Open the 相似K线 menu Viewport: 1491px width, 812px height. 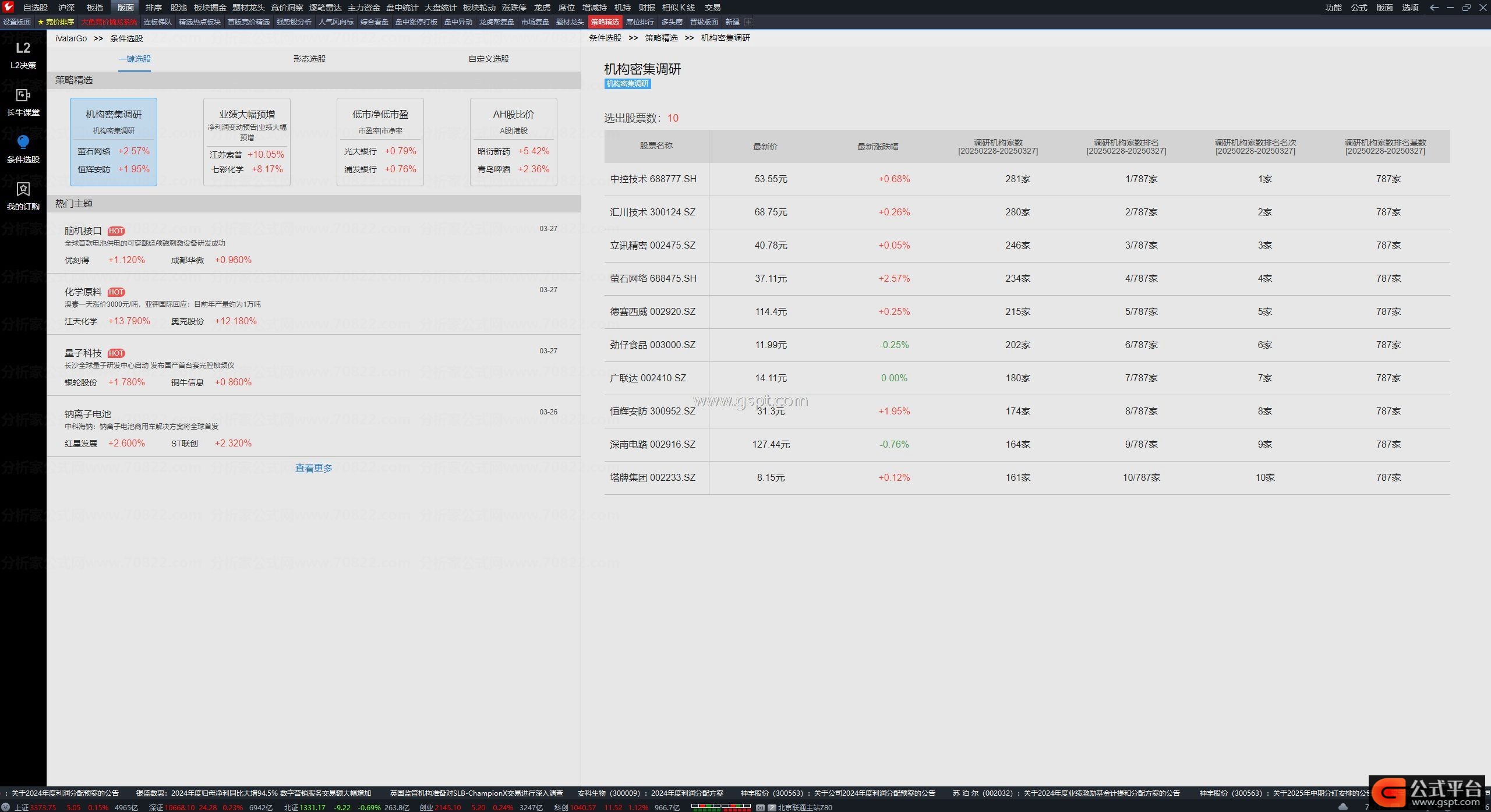[679, 8]
